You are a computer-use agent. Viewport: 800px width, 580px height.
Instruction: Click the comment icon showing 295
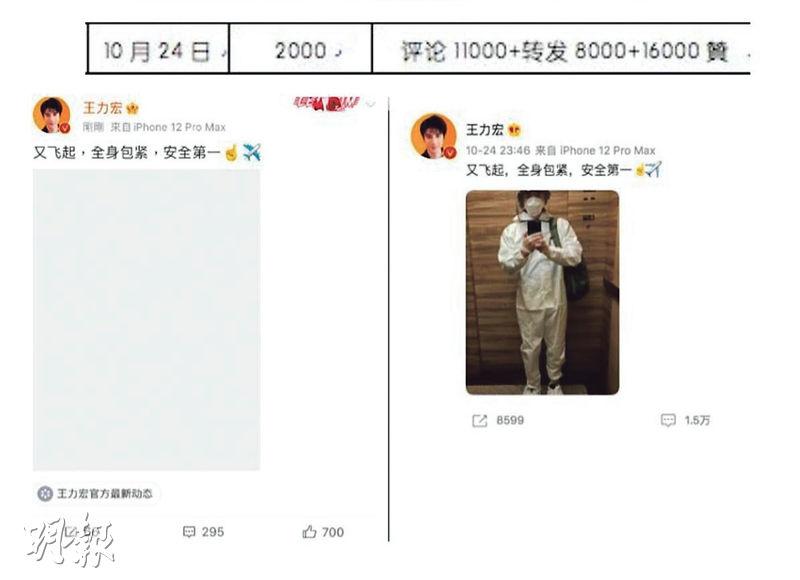(x=189, y=532)
